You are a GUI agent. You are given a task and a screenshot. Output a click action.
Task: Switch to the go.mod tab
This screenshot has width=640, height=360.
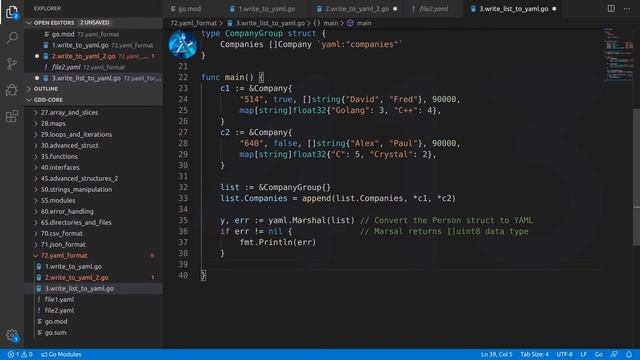189,9
